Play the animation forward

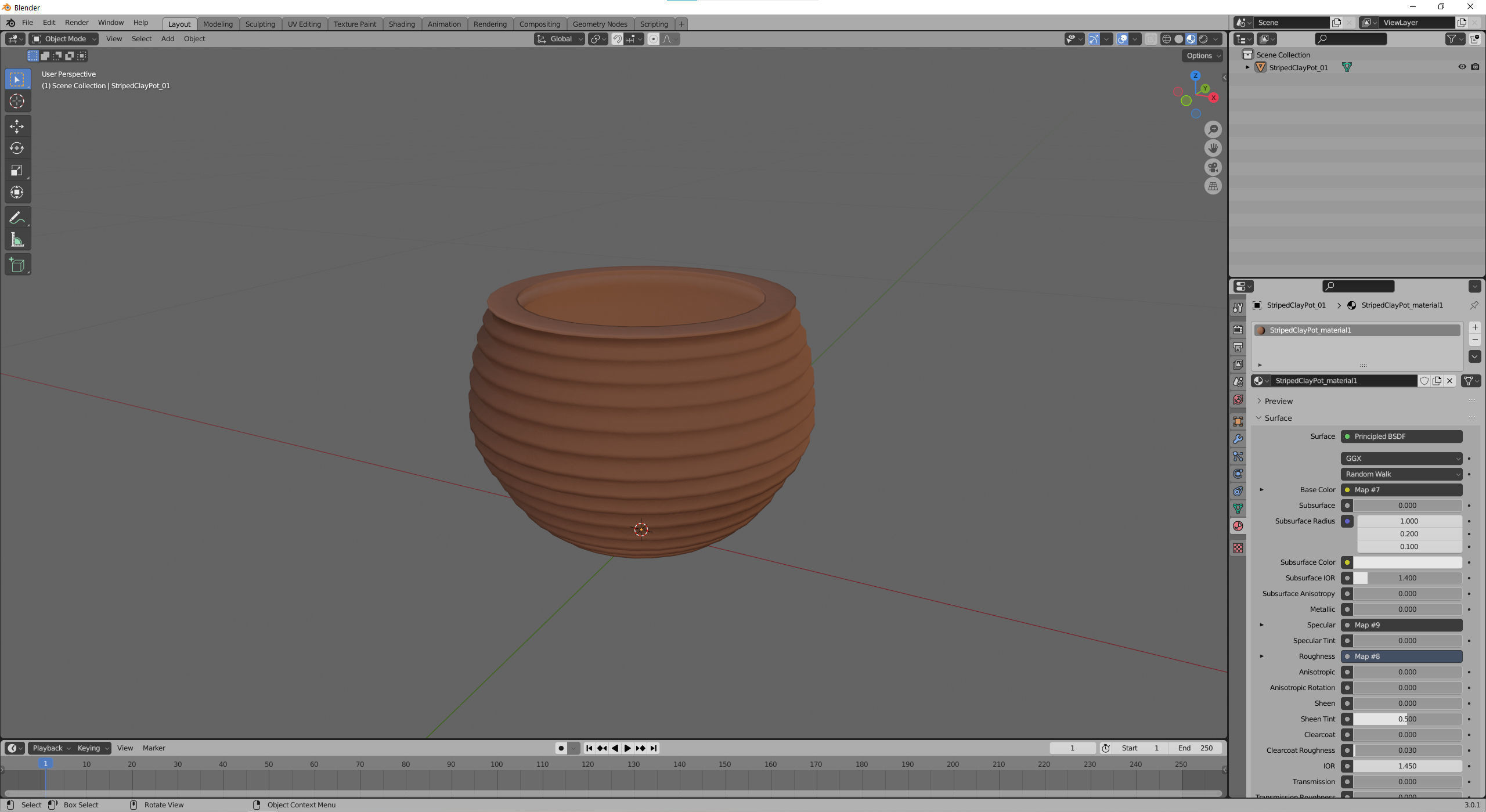pyautogui.click(x=627, y=748)
